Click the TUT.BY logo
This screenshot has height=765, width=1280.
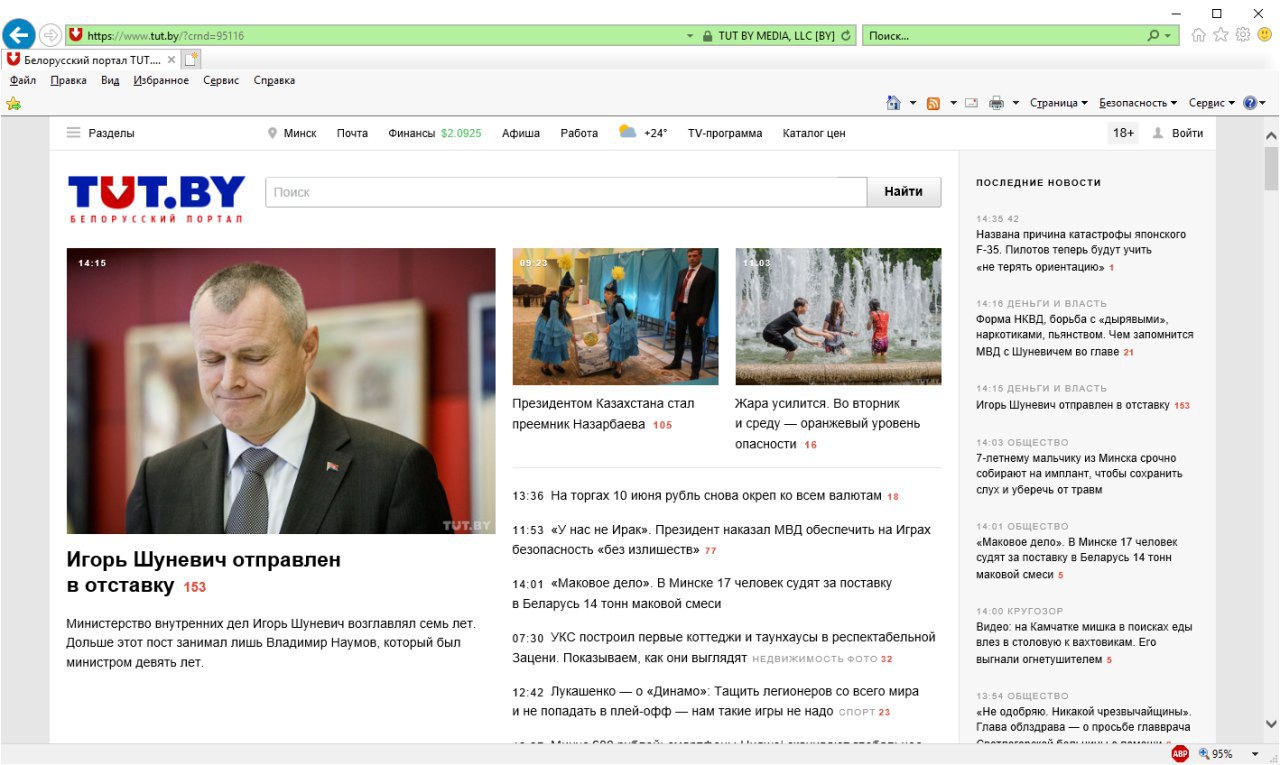156,198
